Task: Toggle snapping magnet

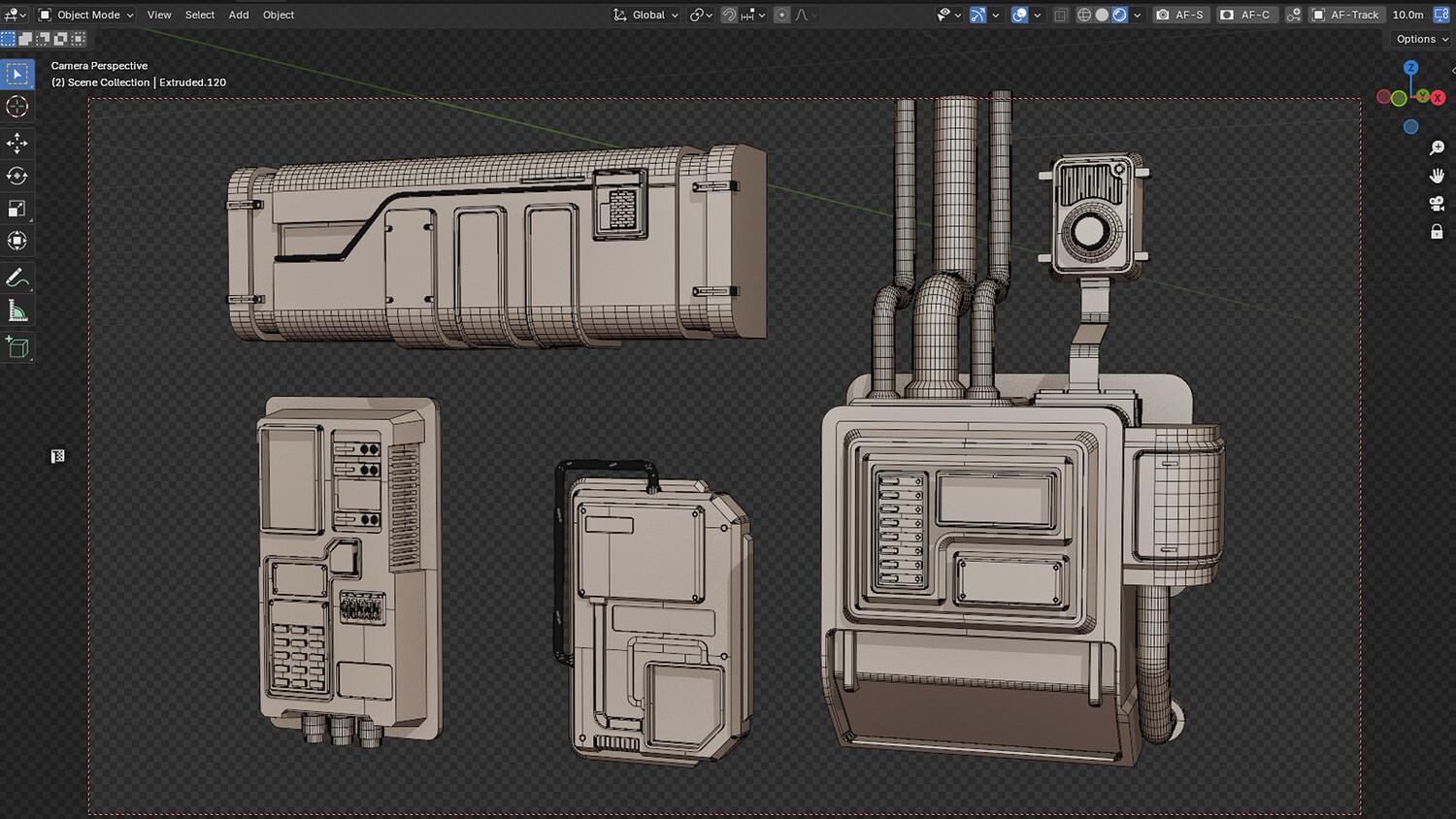Action: point(729,15)
